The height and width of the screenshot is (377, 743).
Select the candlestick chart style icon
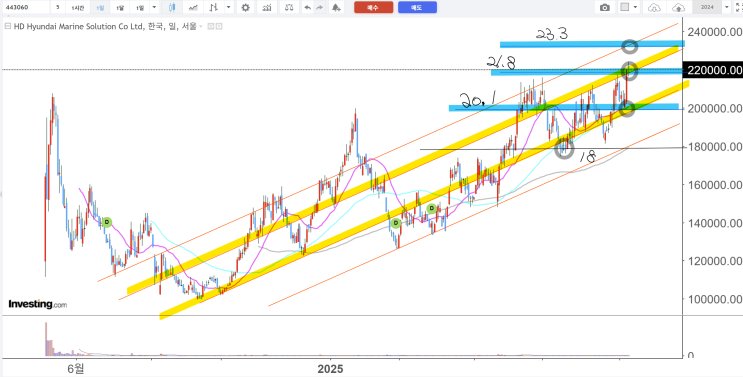[172, 7]
